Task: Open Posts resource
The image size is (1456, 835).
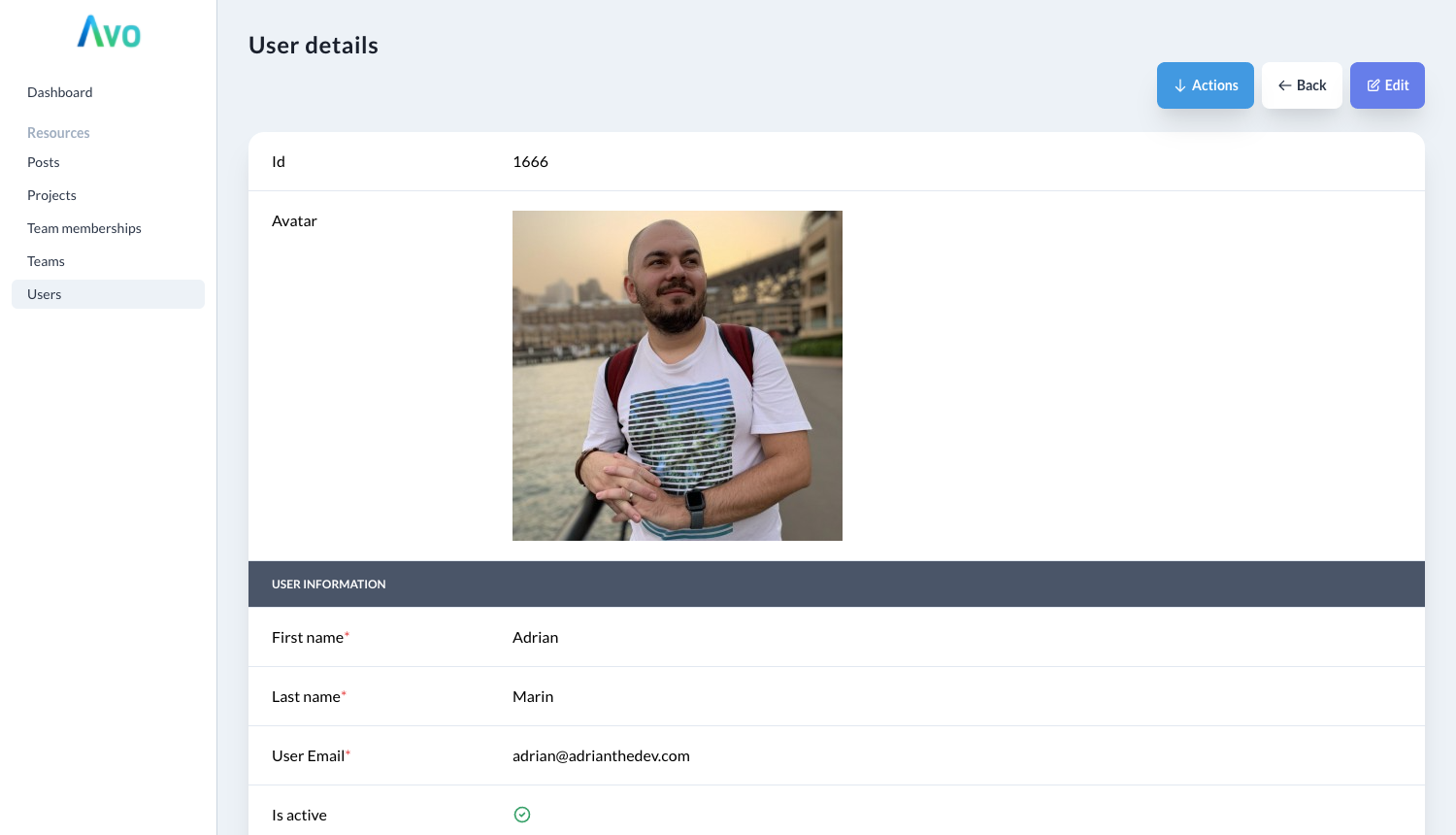Action: click(x=44, y=162)
